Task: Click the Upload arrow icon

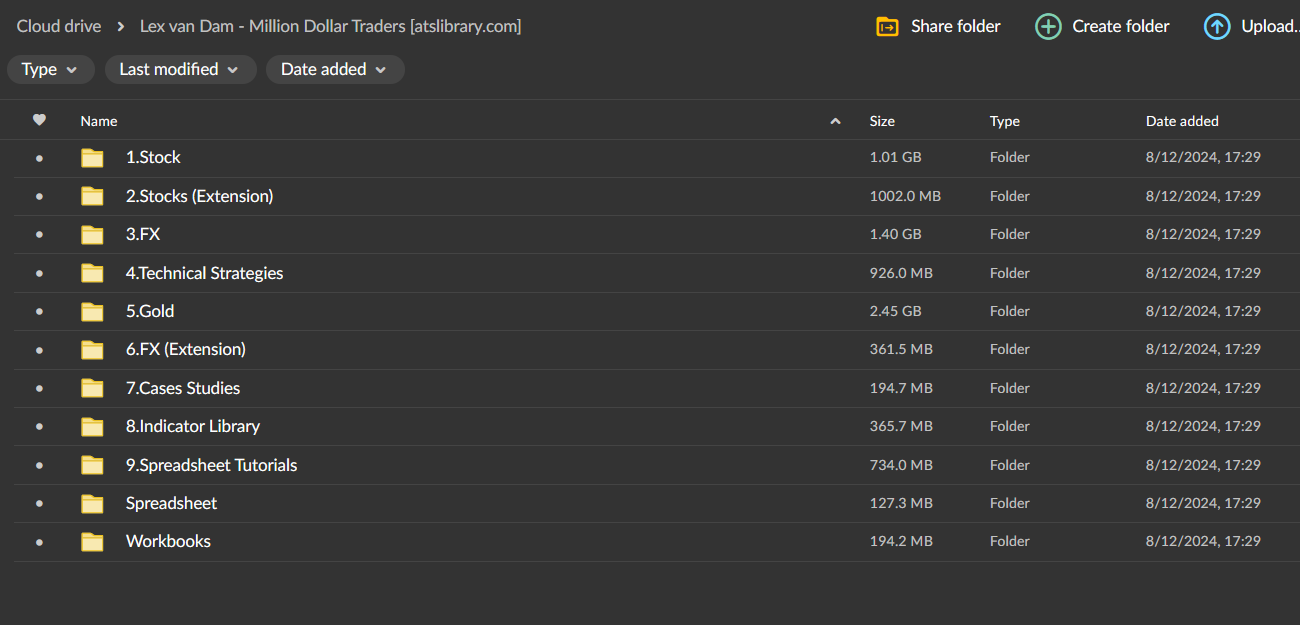Action: (1217, 27)
